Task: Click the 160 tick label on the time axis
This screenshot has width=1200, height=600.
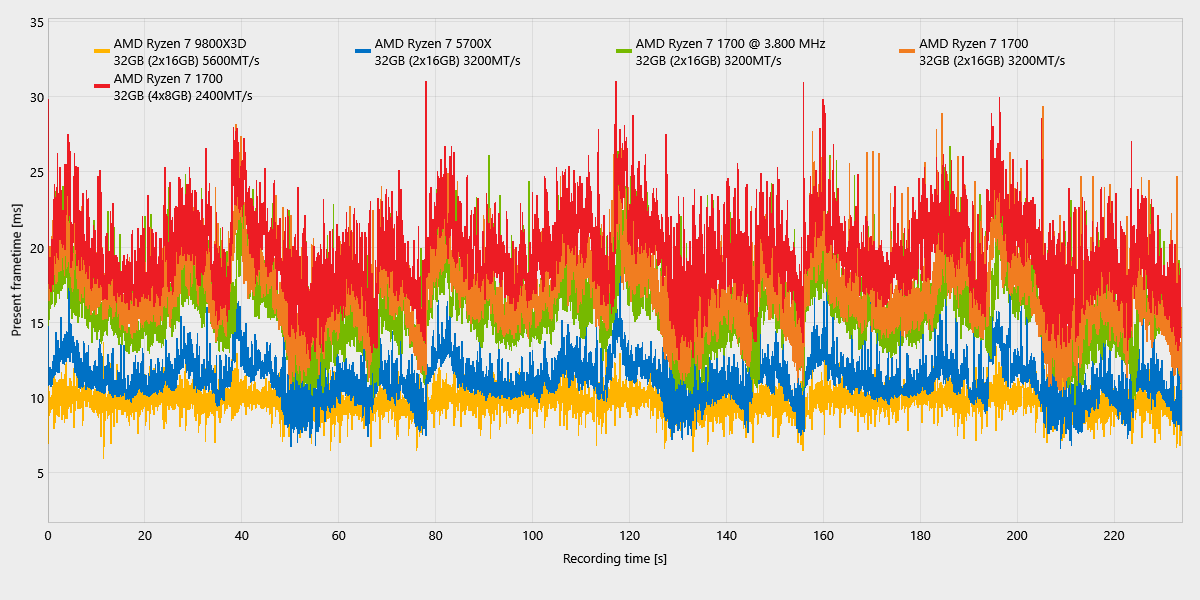Action: [823, 535]
